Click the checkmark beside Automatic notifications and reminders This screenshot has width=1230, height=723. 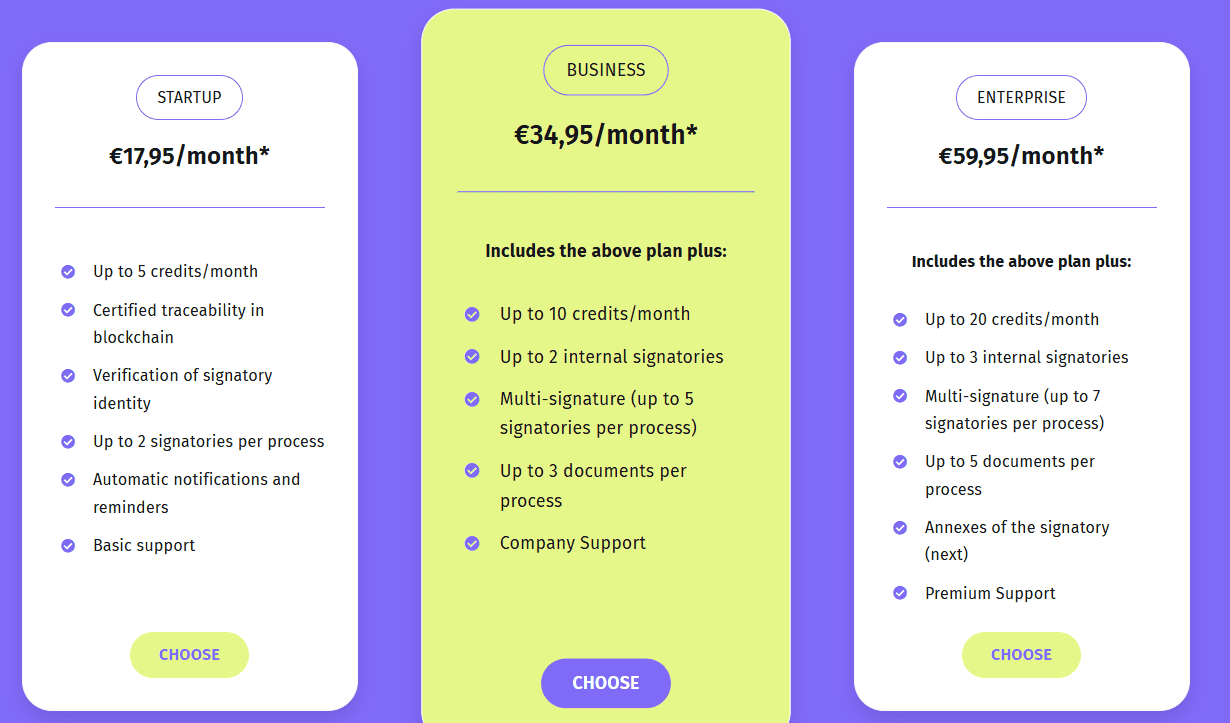[68, 479]
